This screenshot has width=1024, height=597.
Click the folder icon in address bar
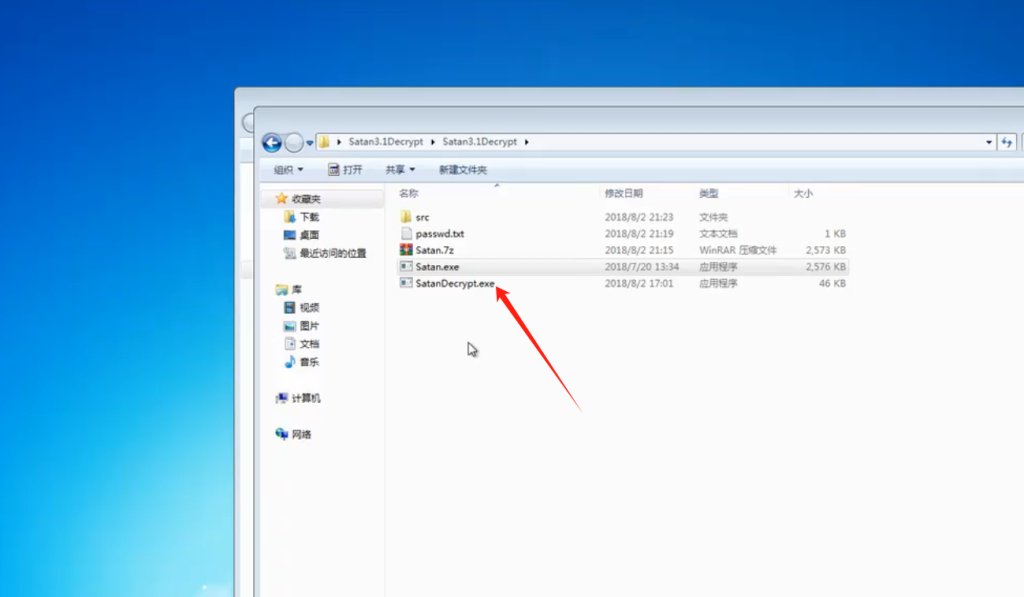point(325,142)
